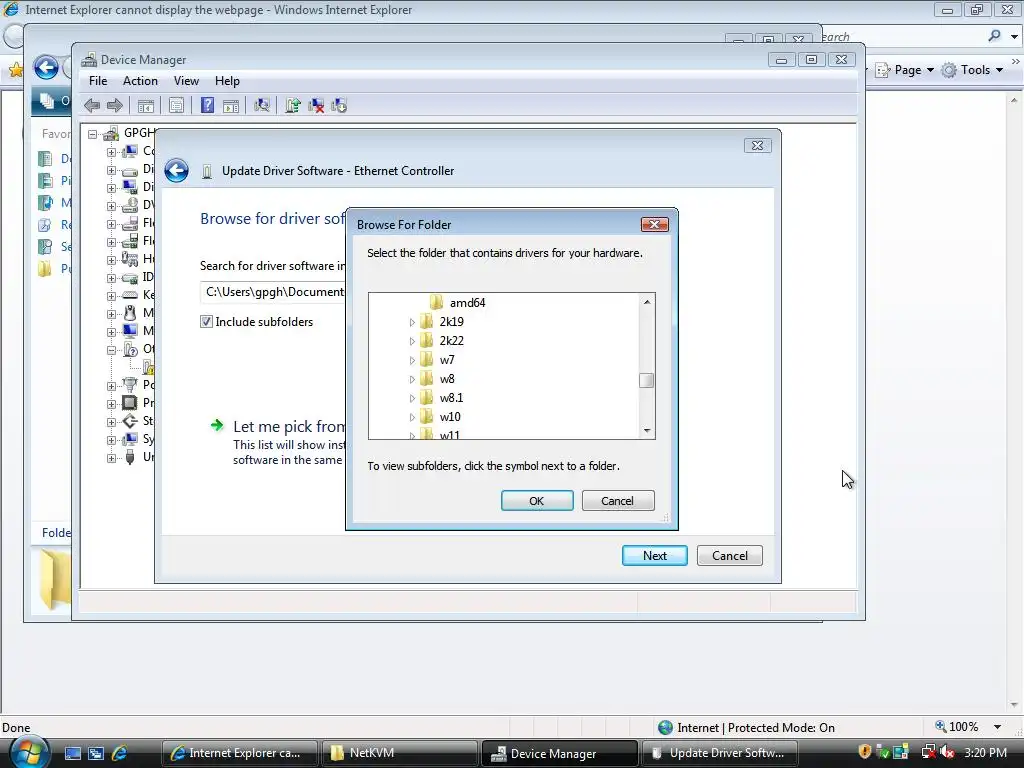Click the Windows Start orb
1024x768 pixels.
pos(29,753)
